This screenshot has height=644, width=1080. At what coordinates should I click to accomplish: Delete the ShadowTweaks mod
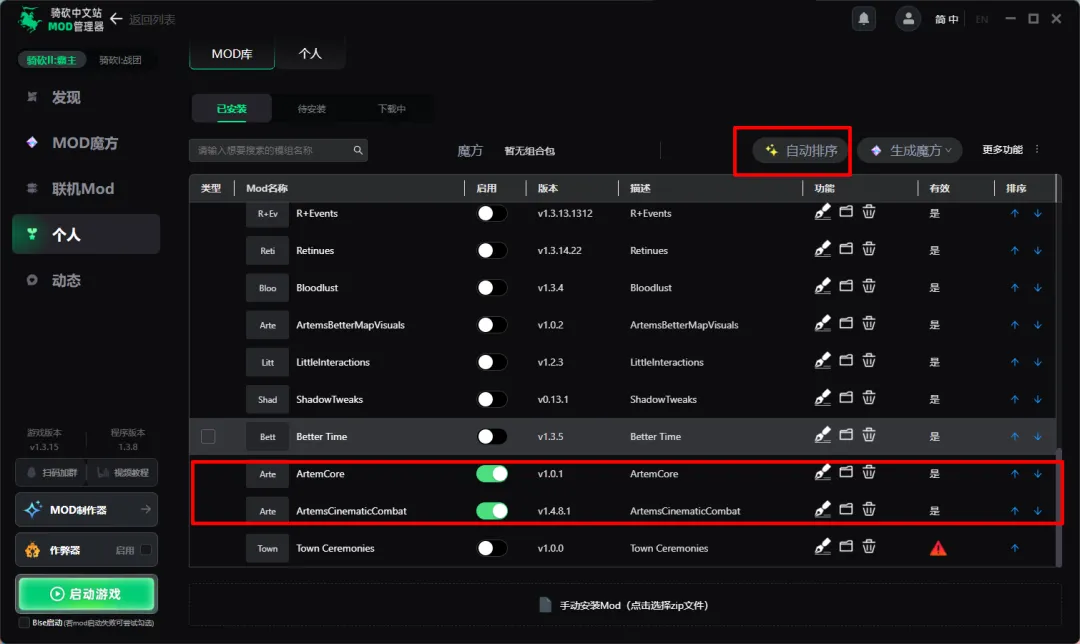[869, 397]
